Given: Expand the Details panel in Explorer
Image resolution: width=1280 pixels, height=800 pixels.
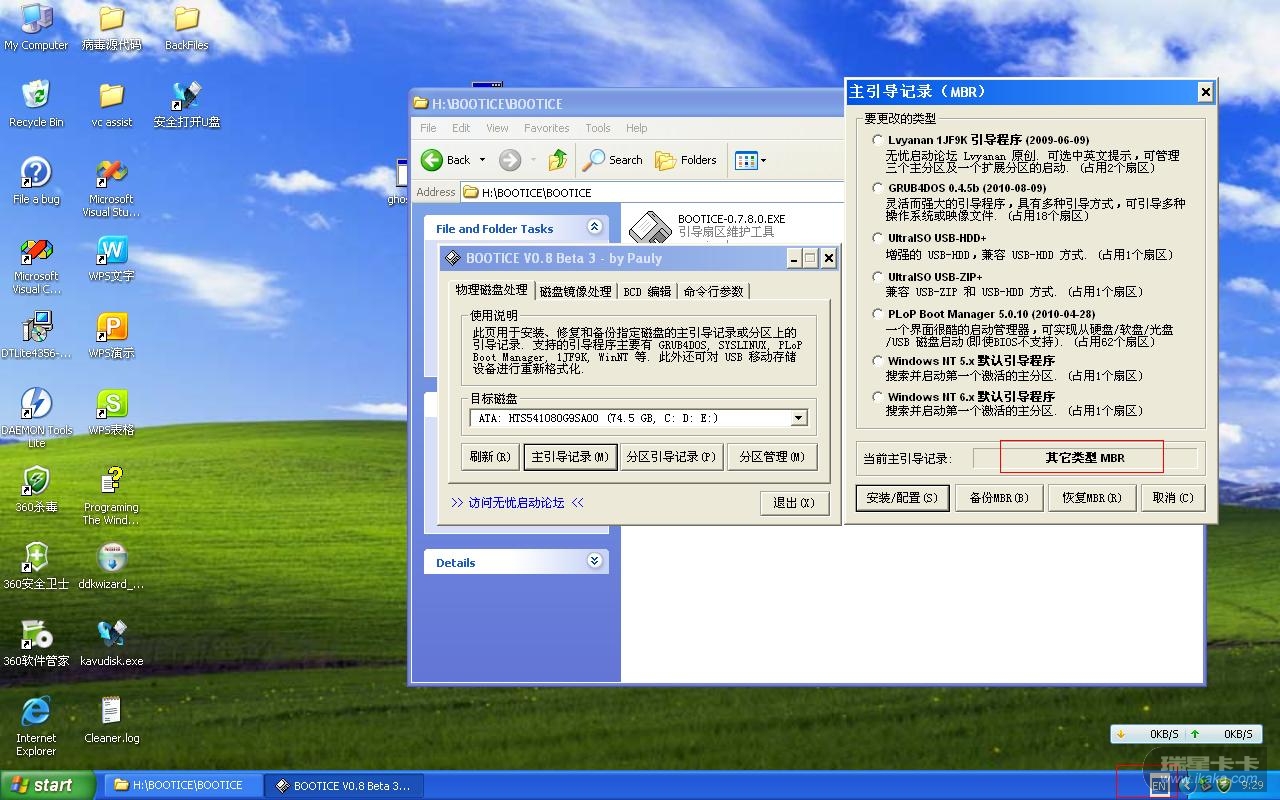Looking at the screenshot, I should point(595,562).
